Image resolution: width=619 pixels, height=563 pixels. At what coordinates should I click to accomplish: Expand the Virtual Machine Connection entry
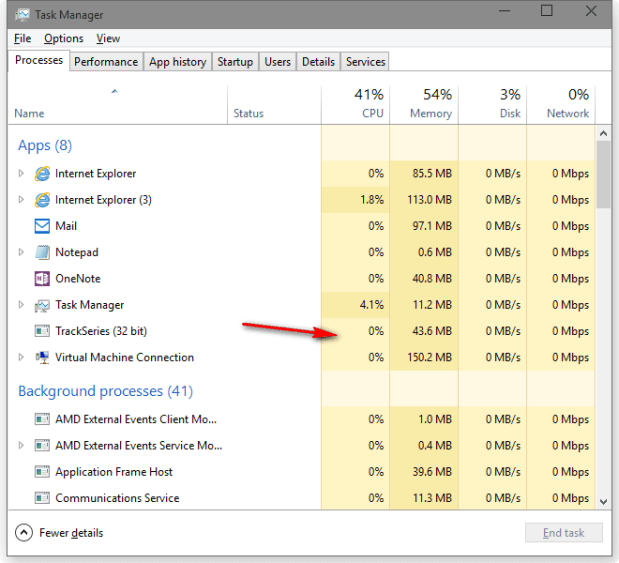pyautogui.click(x=21, y=357)
